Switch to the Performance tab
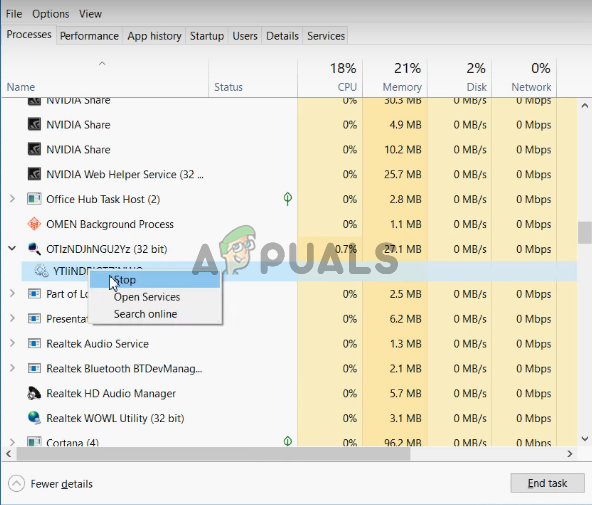Image resolution: width=592 pixels, height=505 pixels. click(89, 36)
